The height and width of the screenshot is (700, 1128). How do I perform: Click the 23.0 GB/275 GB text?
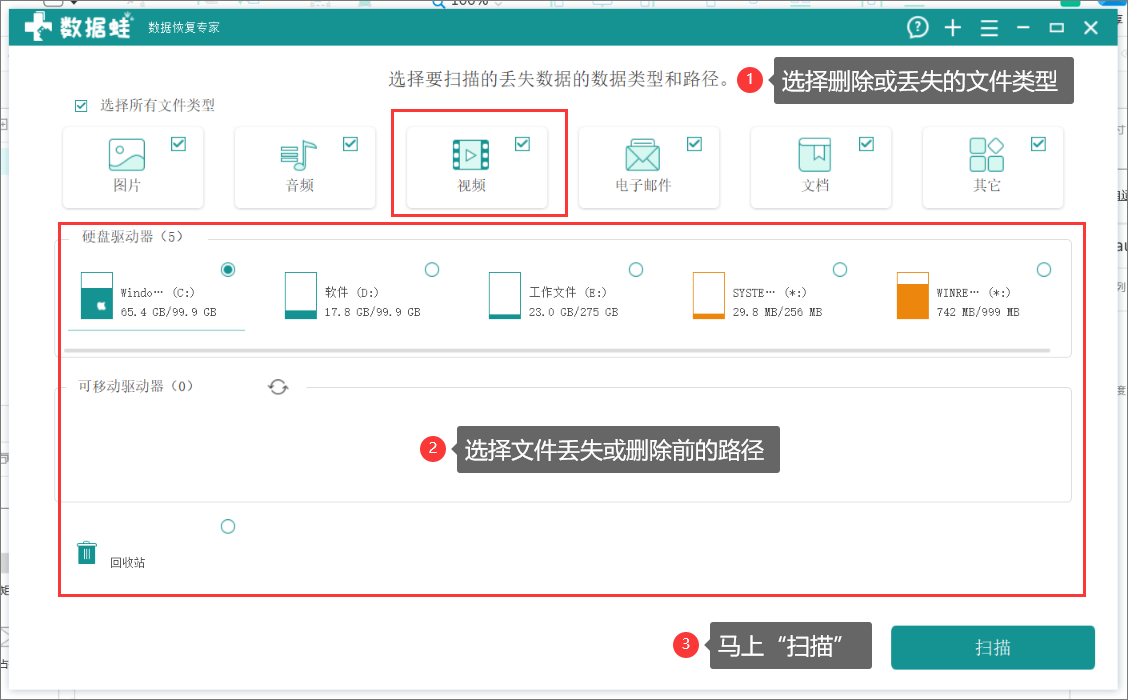coord(573,312)
